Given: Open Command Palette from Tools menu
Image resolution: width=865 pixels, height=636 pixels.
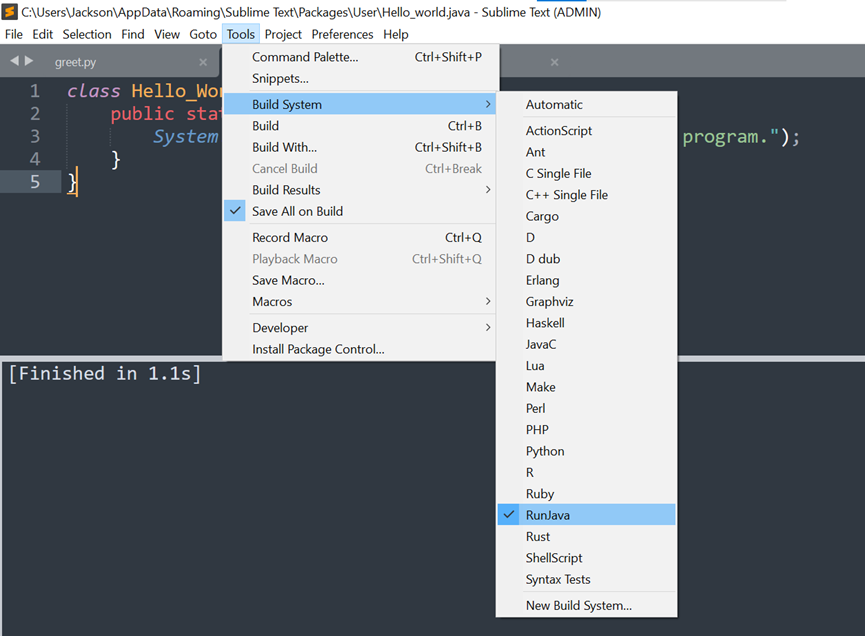Looking at the screenshot, I should tap(359, 57).
